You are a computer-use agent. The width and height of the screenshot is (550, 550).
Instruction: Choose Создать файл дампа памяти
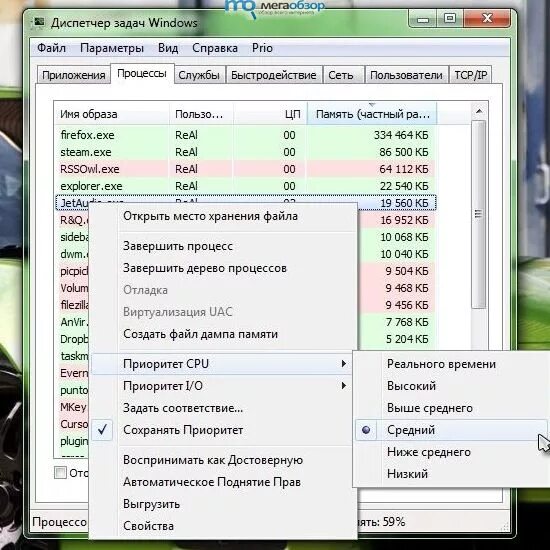pos(224,334)
